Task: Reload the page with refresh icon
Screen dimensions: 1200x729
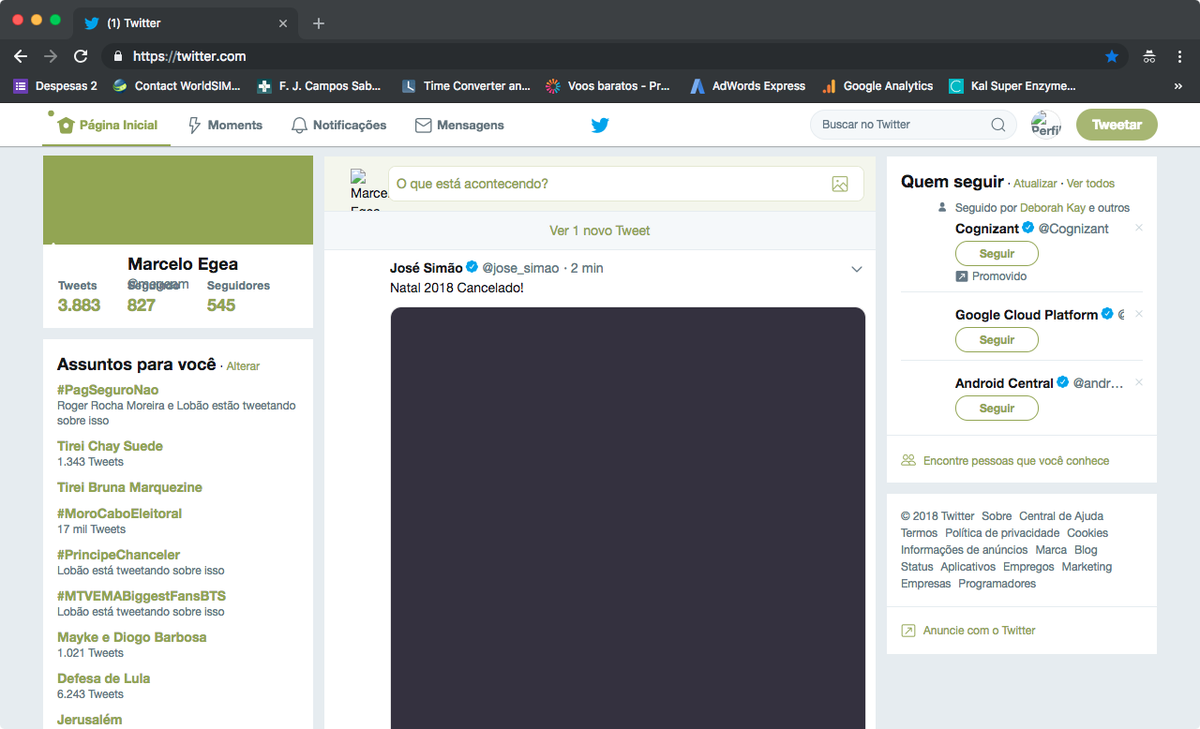Action: click(x=81, y=57)
